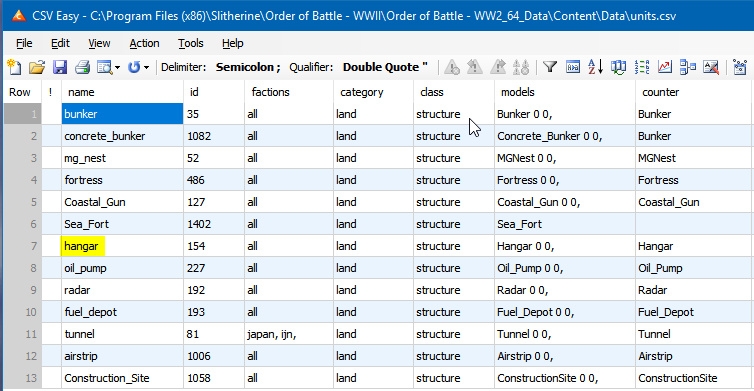Click the id cell '1006'
This screenshot has height=391, width=754.
point(214,356)
